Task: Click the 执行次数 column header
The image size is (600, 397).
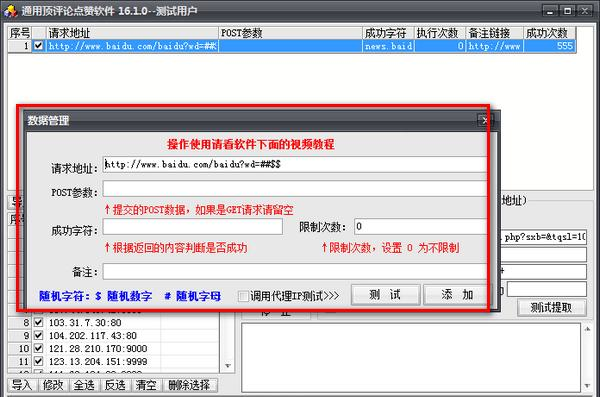Action: tap(440, 33)
